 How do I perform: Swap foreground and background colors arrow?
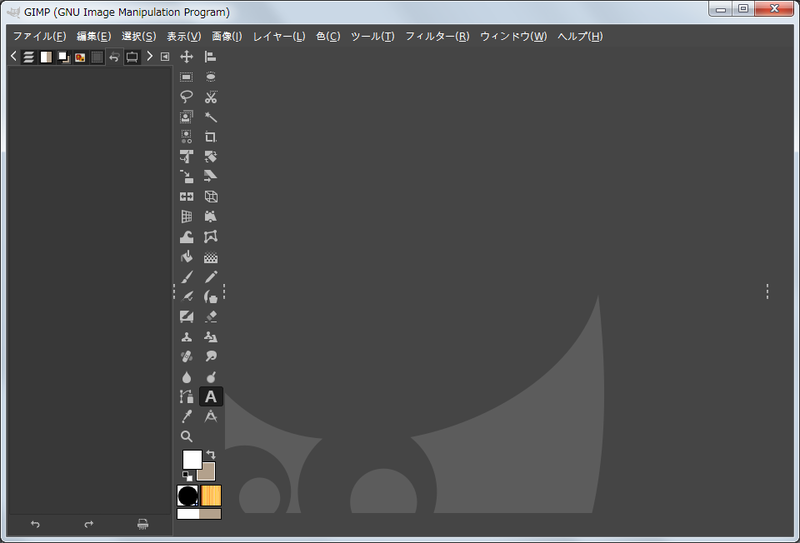211,454
